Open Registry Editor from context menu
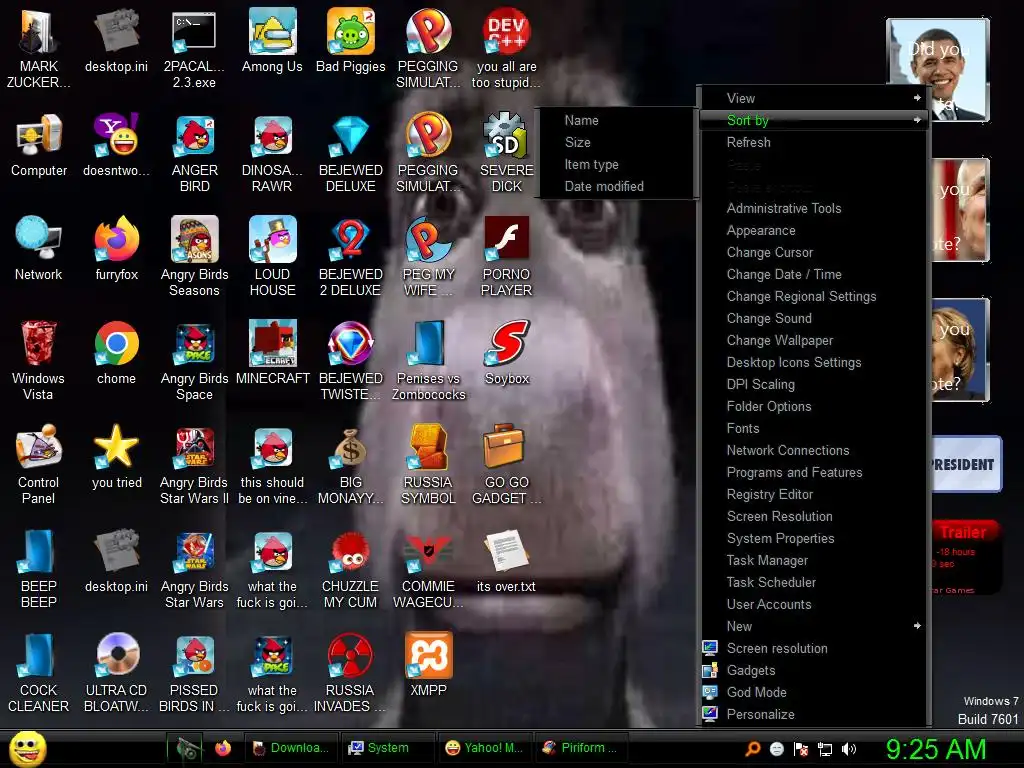This screenshot has height=768, width=1024. point(813,494)
